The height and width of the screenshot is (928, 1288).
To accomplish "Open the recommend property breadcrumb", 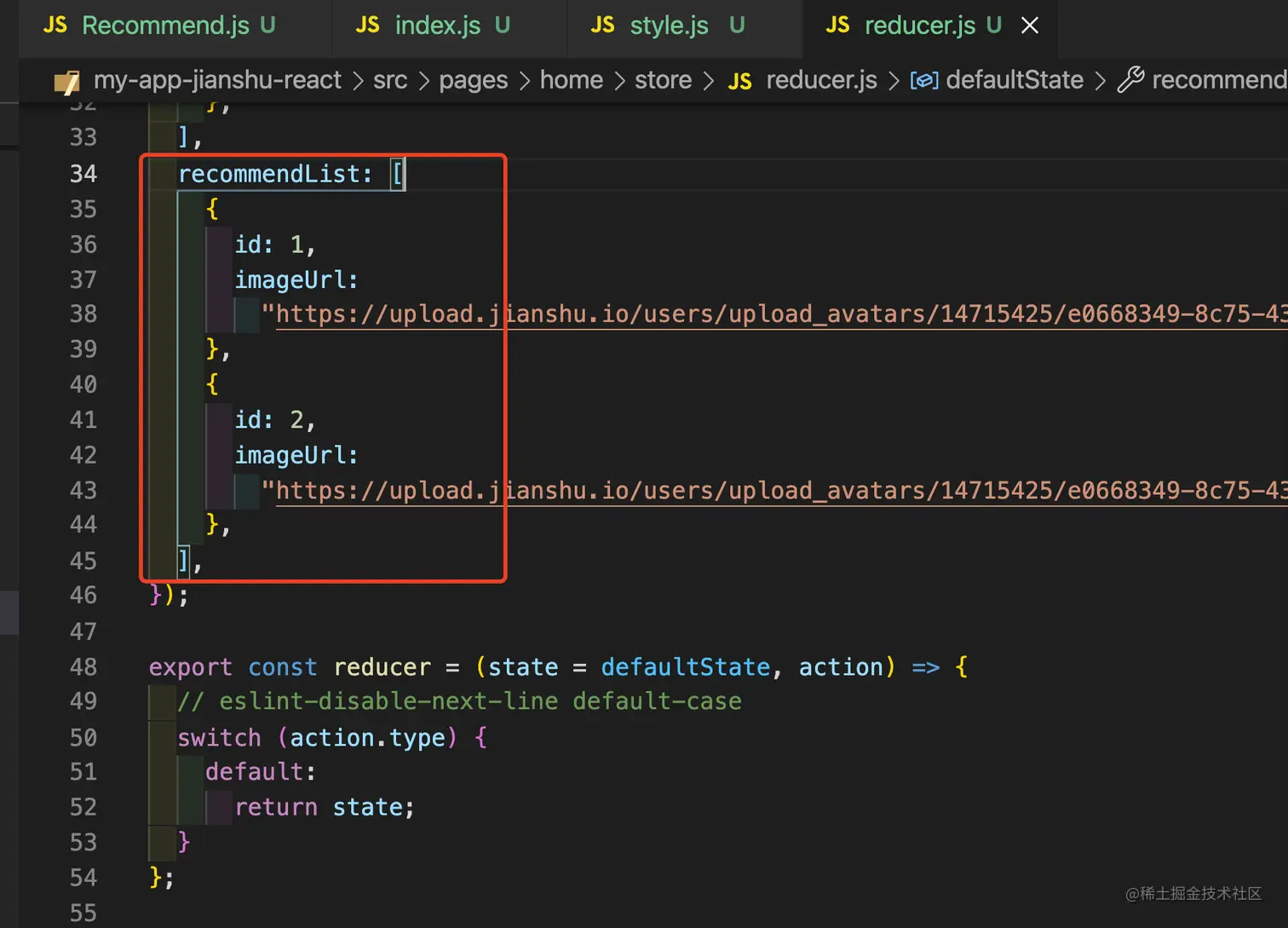I will click(x=1219, y=80).
